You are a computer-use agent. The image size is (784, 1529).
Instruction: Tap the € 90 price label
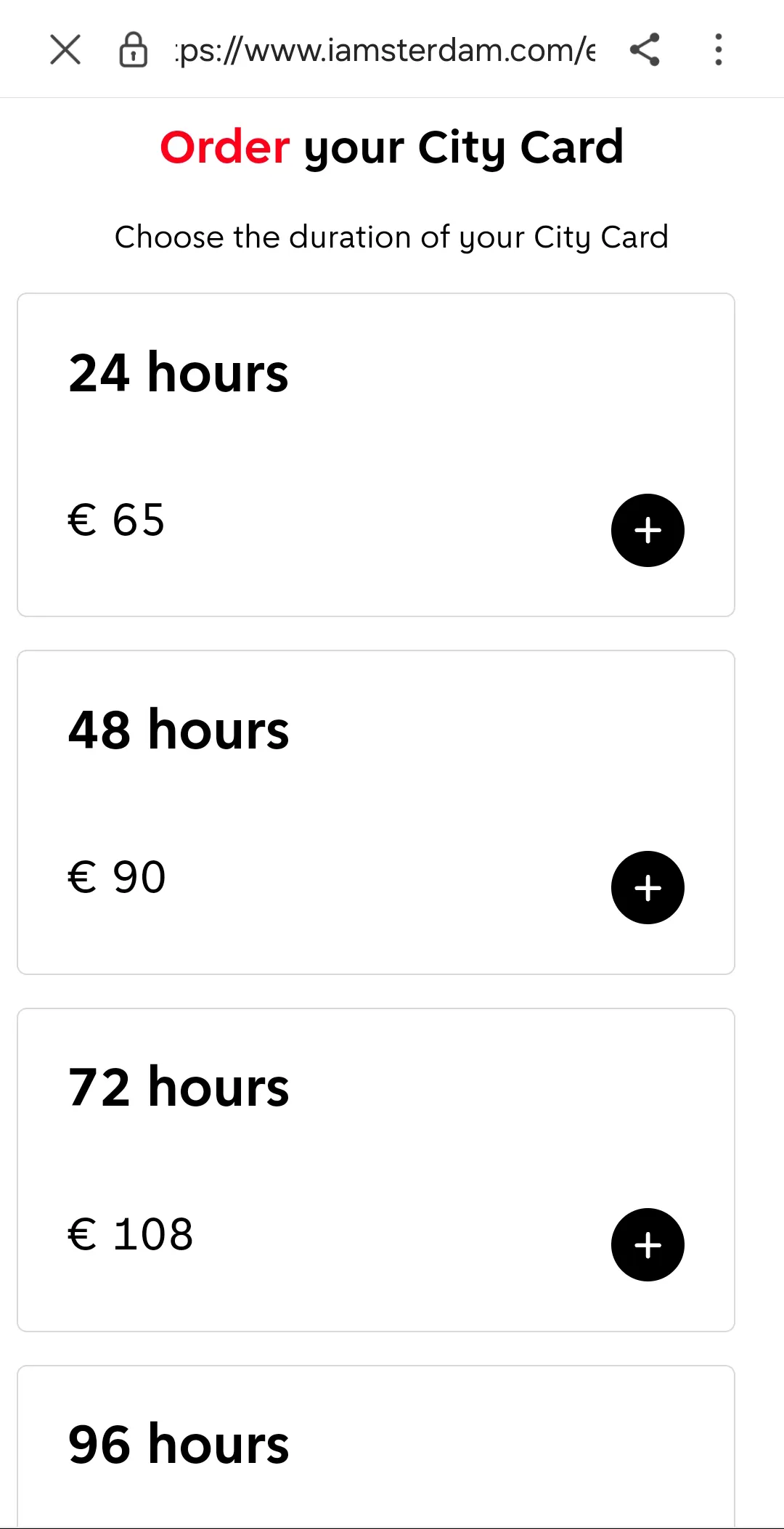click(x=117, y=877)
